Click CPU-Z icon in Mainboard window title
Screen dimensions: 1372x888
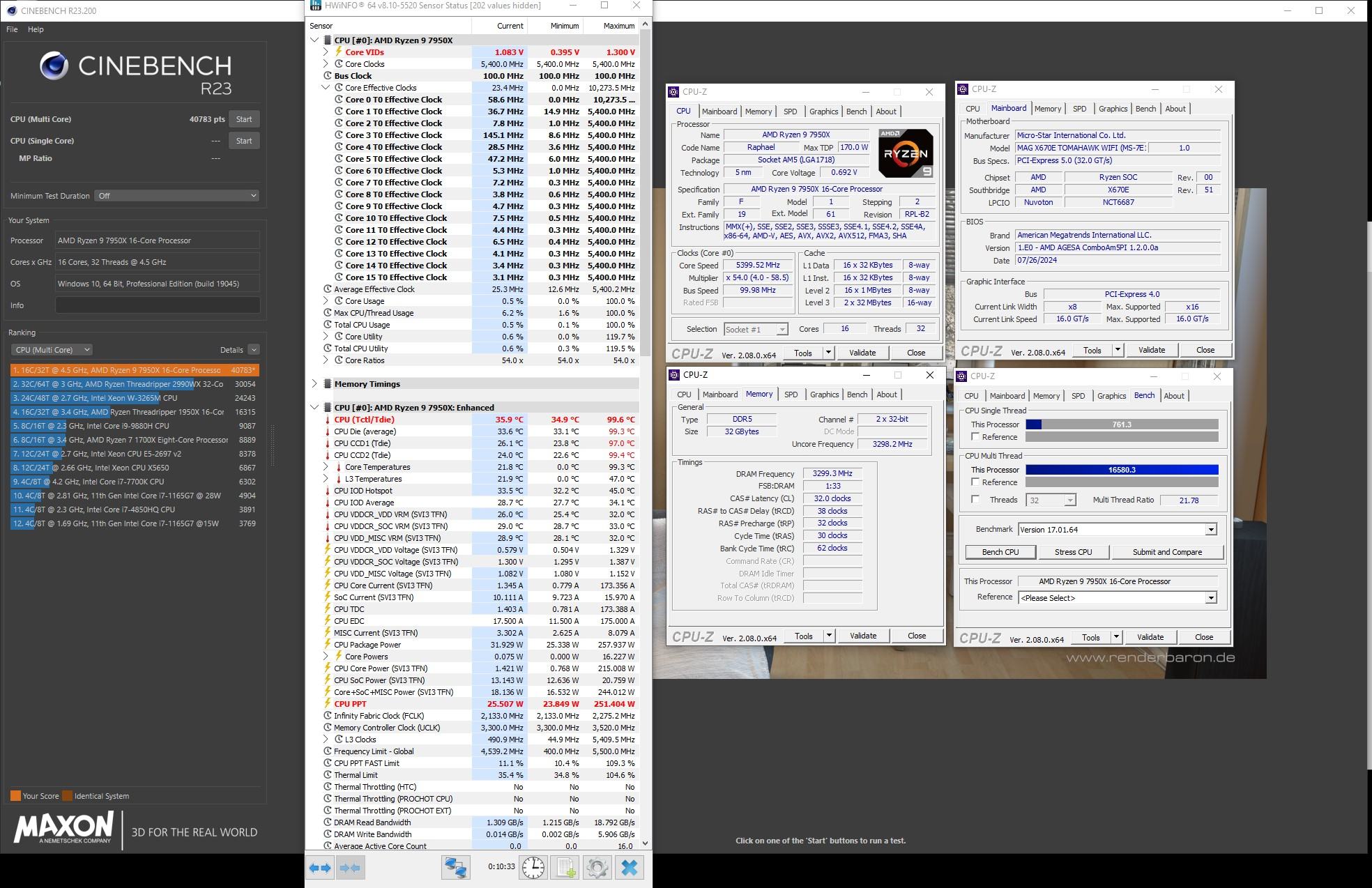pyautogui.click(x=963, y=89)
